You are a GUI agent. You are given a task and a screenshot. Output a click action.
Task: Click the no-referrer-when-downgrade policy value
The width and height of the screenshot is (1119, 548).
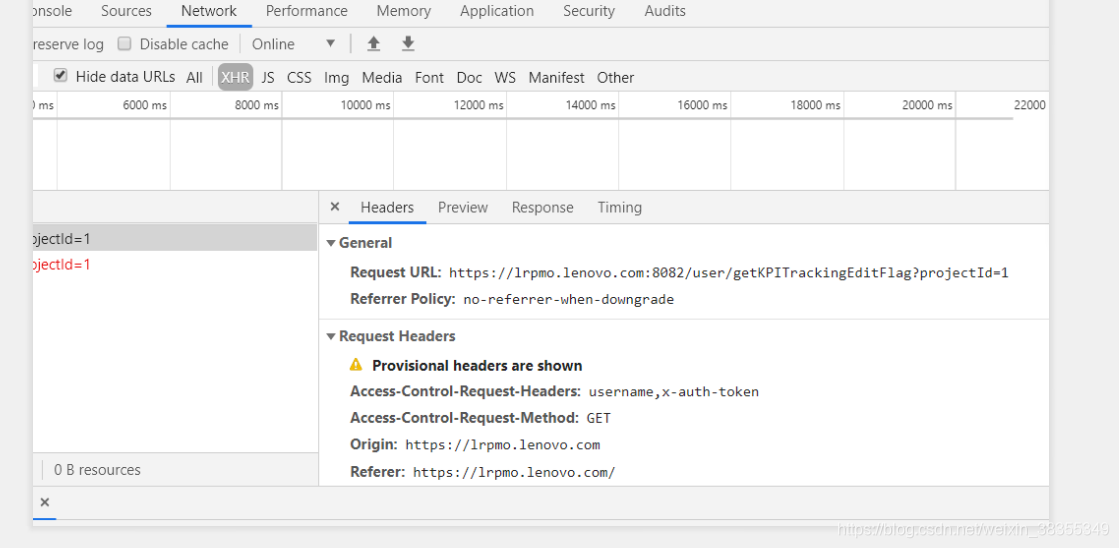(569, 300)
